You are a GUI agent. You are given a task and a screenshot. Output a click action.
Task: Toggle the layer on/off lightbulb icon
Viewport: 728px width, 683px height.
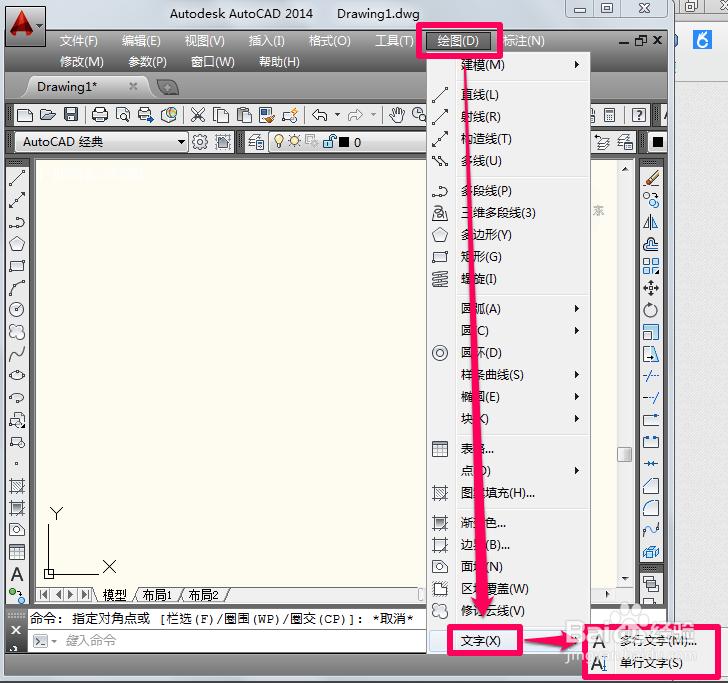(x=279, y=141)
